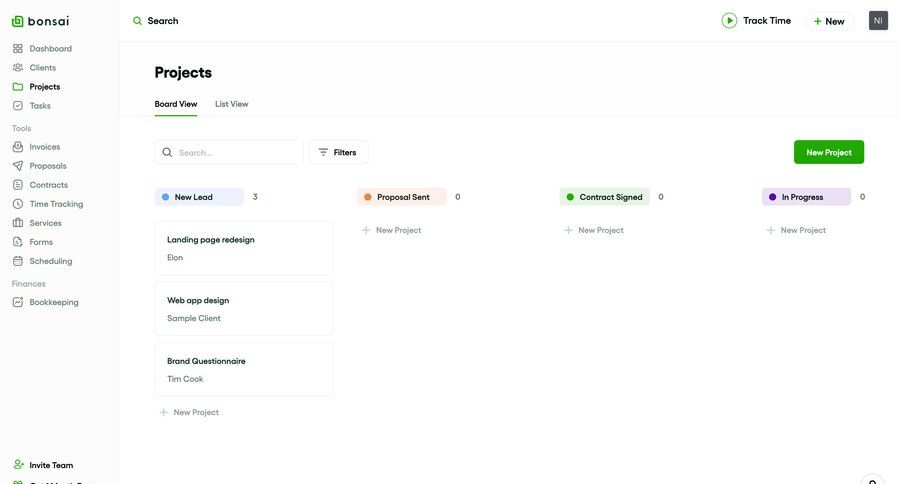Click the plus icon under Contract Signed
The image size is (900, 484).
tap(568, 230)
